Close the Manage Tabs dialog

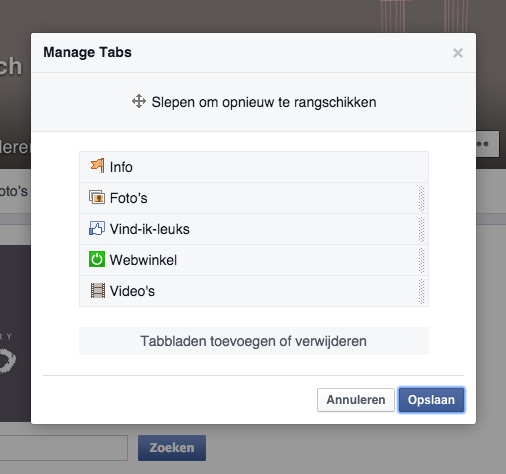point(458,53)
